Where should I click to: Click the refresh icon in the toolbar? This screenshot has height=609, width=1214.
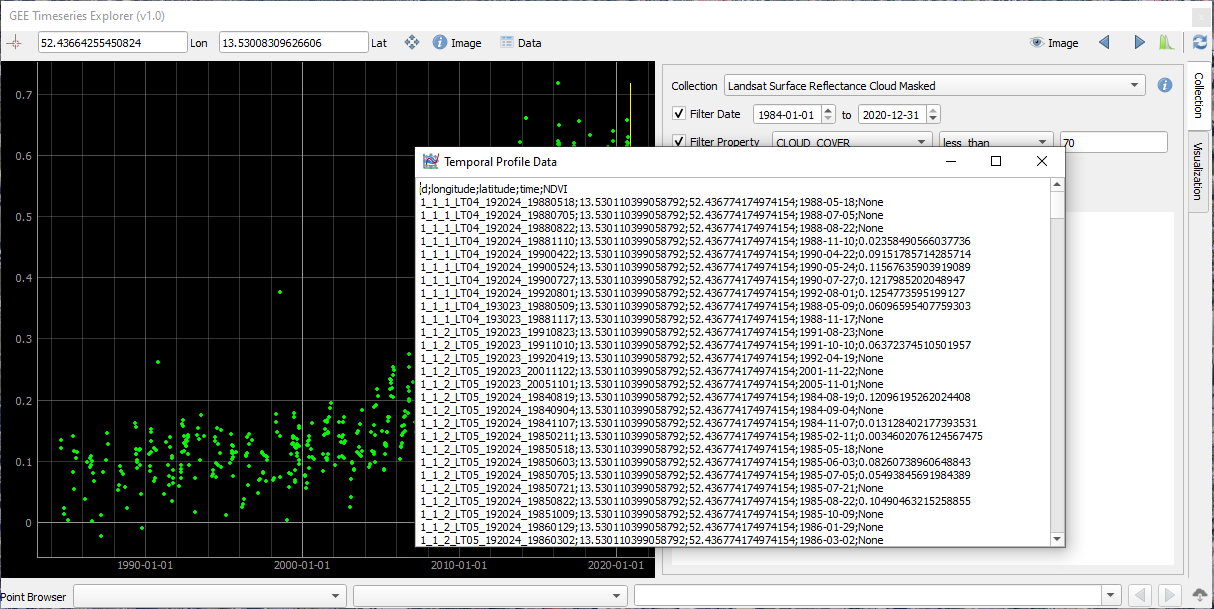pyautogui.click(x=1200, y=43)
